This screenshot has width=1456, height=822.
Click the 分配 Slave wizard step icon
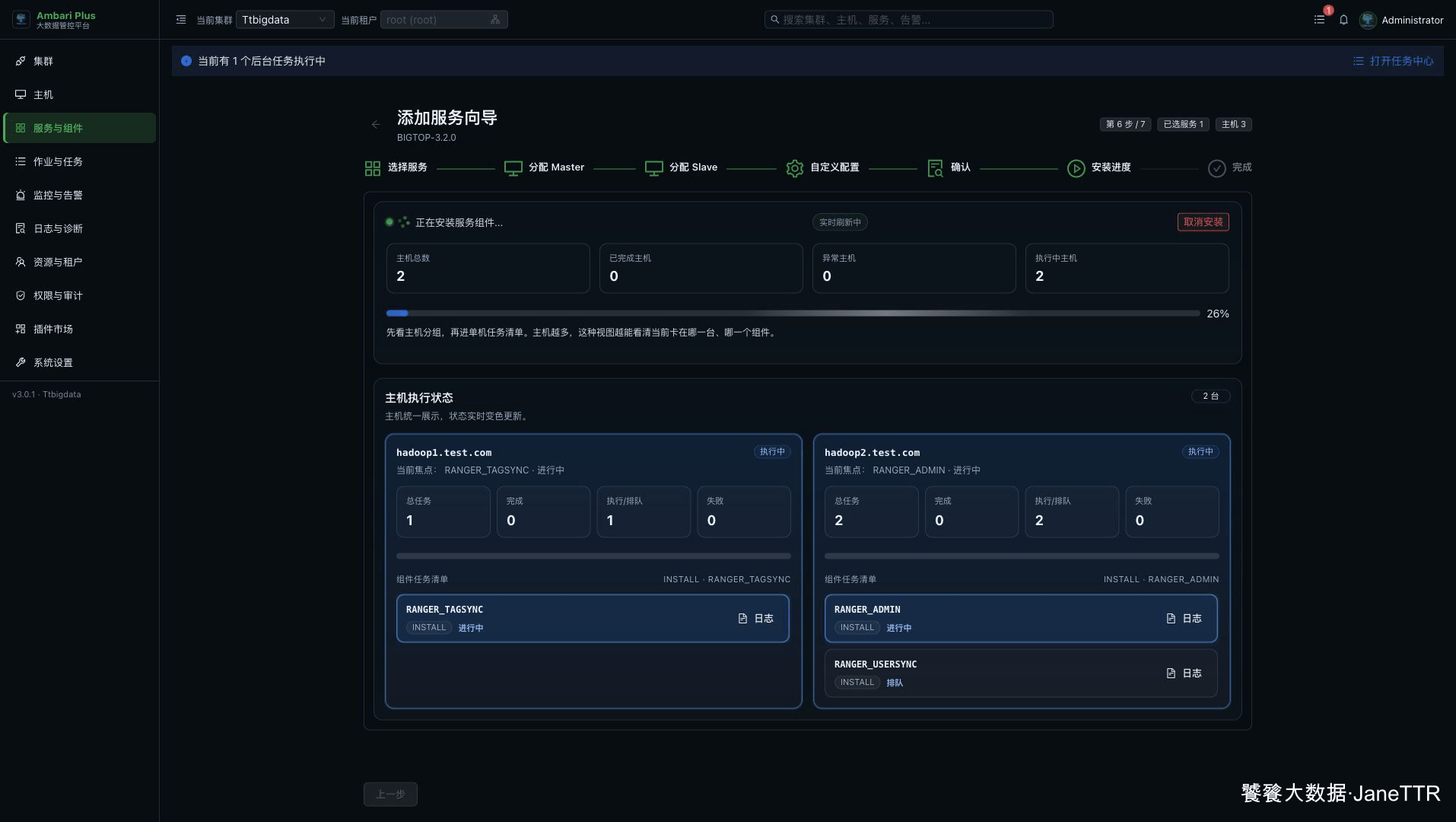tap(654, 168)
